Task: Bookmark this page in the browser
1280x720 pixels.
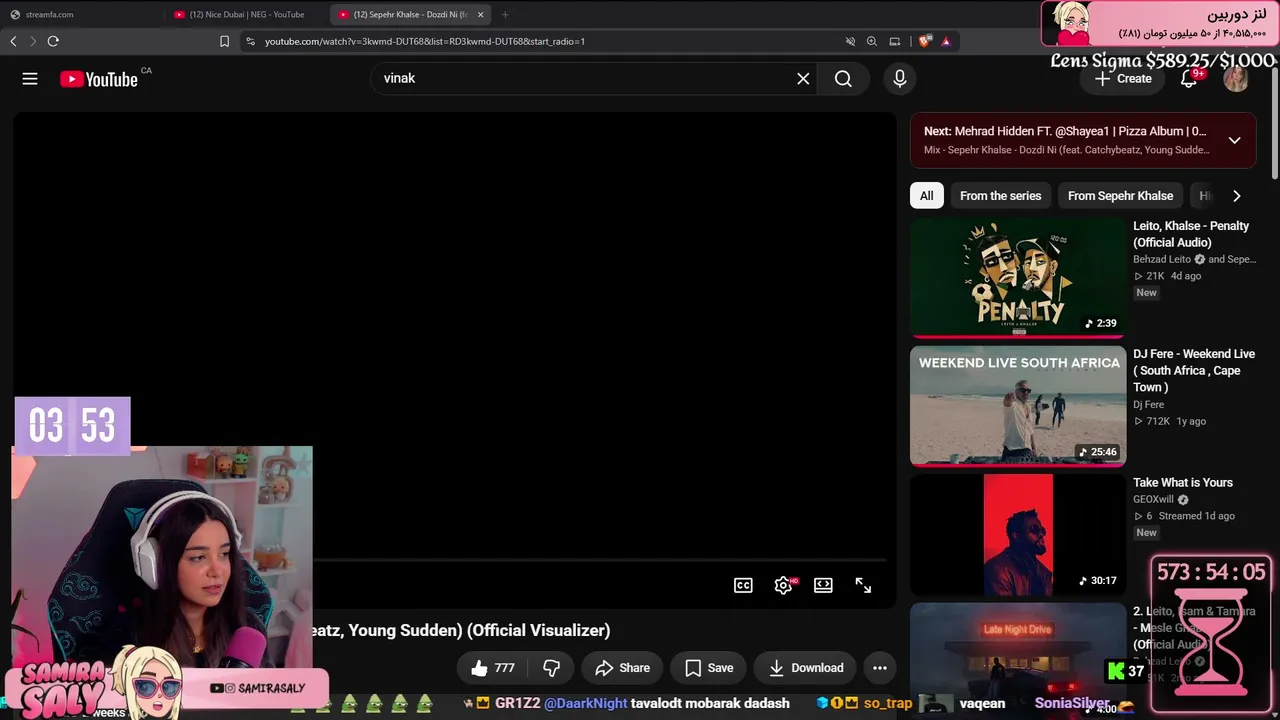Action: (224, 41)
